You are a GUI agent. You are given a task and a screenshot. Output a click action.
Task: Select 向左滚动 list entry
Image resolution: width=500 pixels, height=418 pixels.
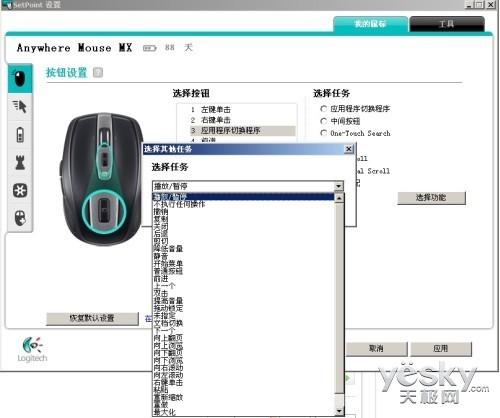[x=243, y=375]
